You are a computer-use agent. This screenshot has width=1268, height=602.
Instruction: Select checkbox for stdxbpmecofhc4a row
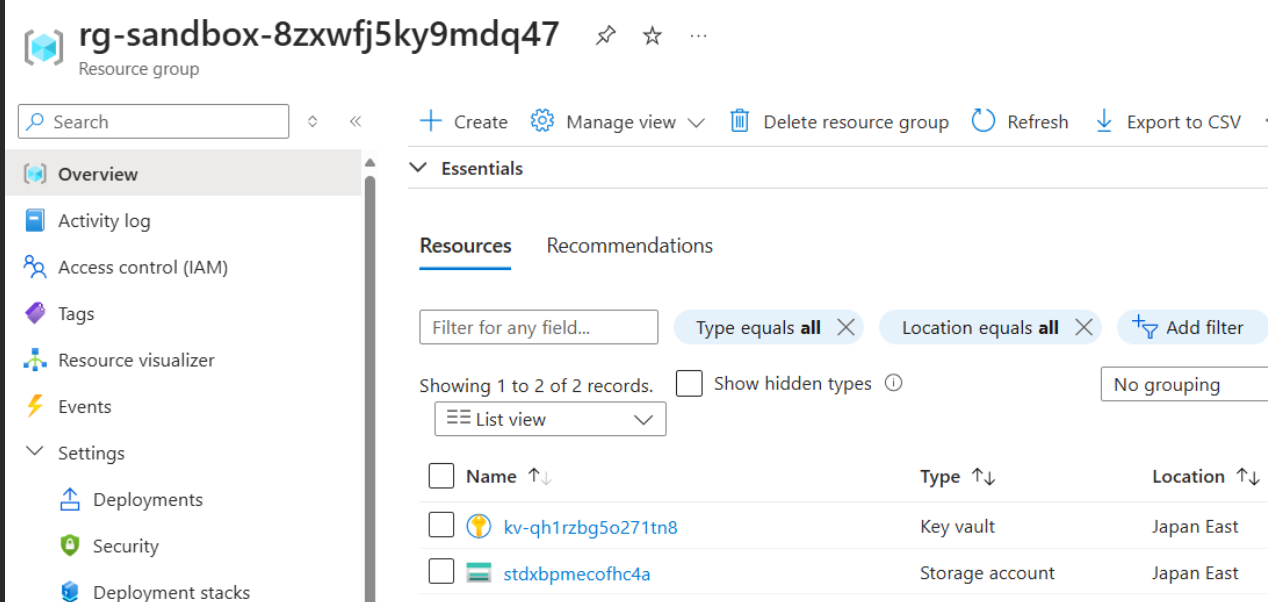coord(441,572)
